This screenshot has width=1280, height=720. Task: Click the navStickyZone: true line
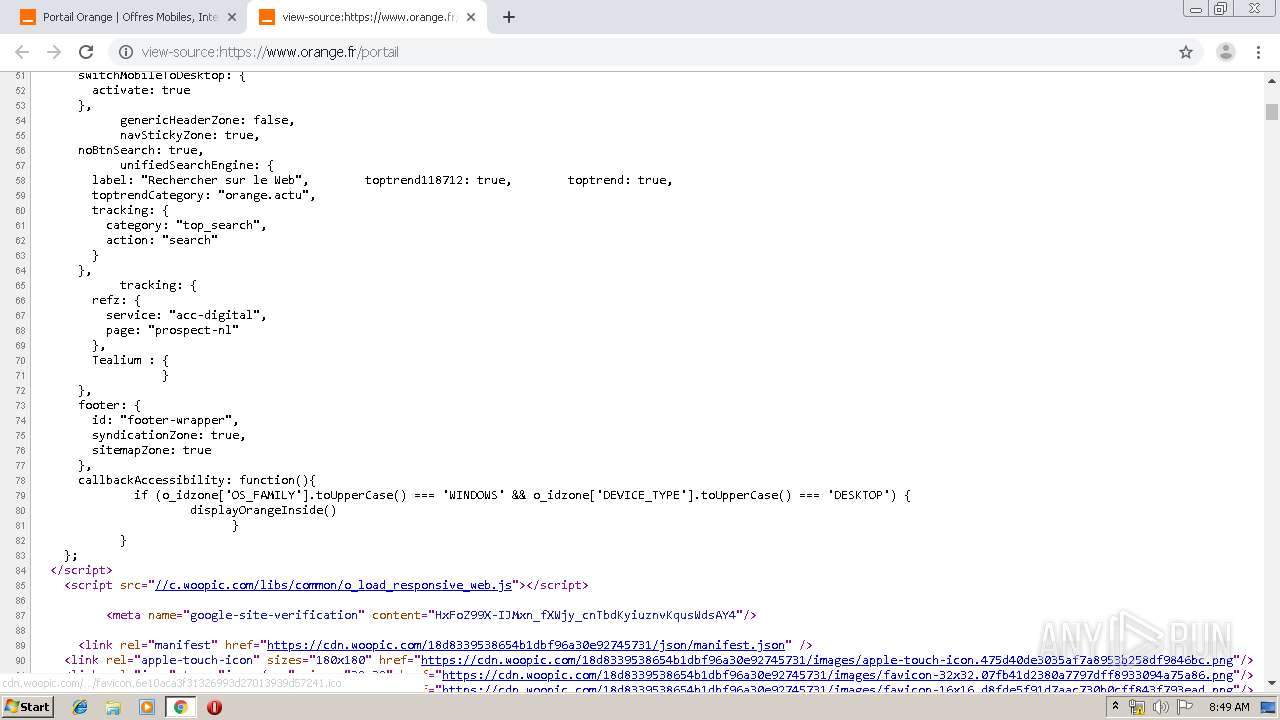(x=190, y=135)
